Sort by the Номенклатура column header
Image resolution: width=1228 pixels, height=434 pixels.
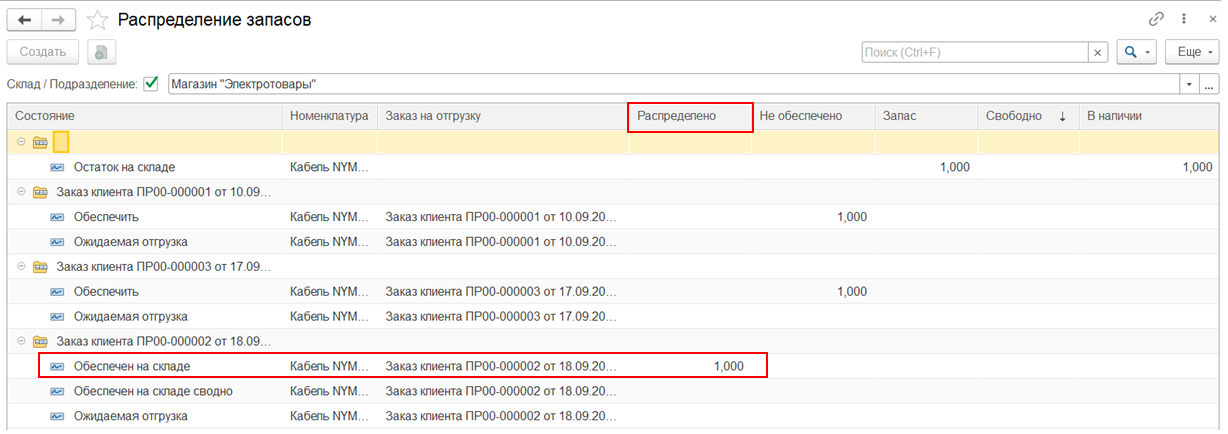point(330,116)
